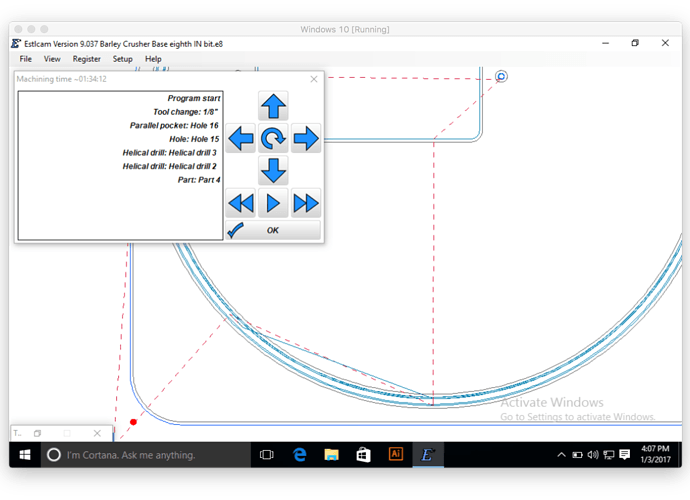The image size is (690, 500).
Task: Restore down the Estlcam window
Action: click(x=635, y=43)
